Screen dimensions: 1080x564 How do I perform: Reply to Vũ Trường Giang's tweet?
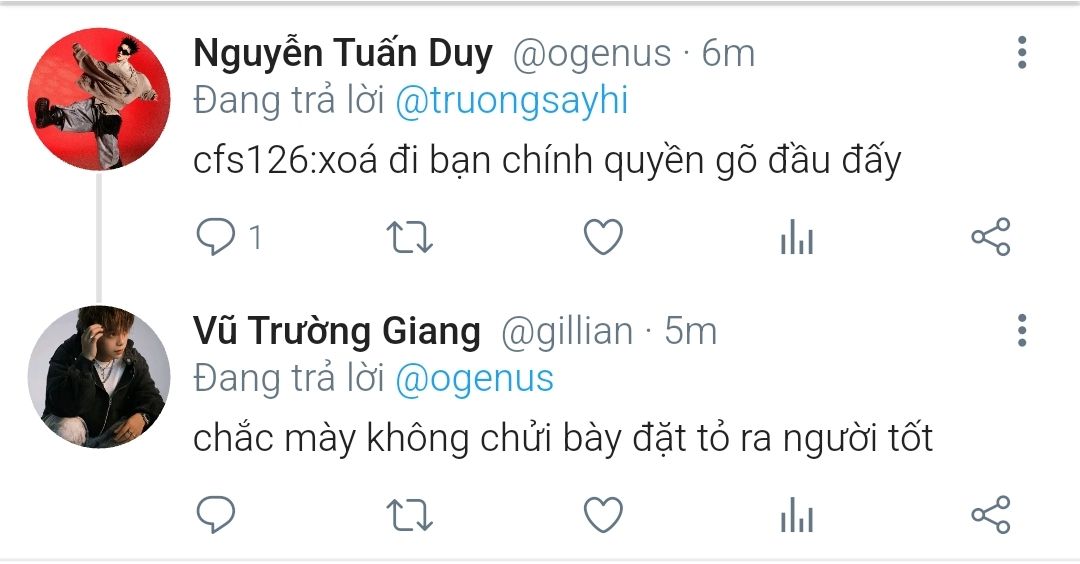(x=216, y=514)
